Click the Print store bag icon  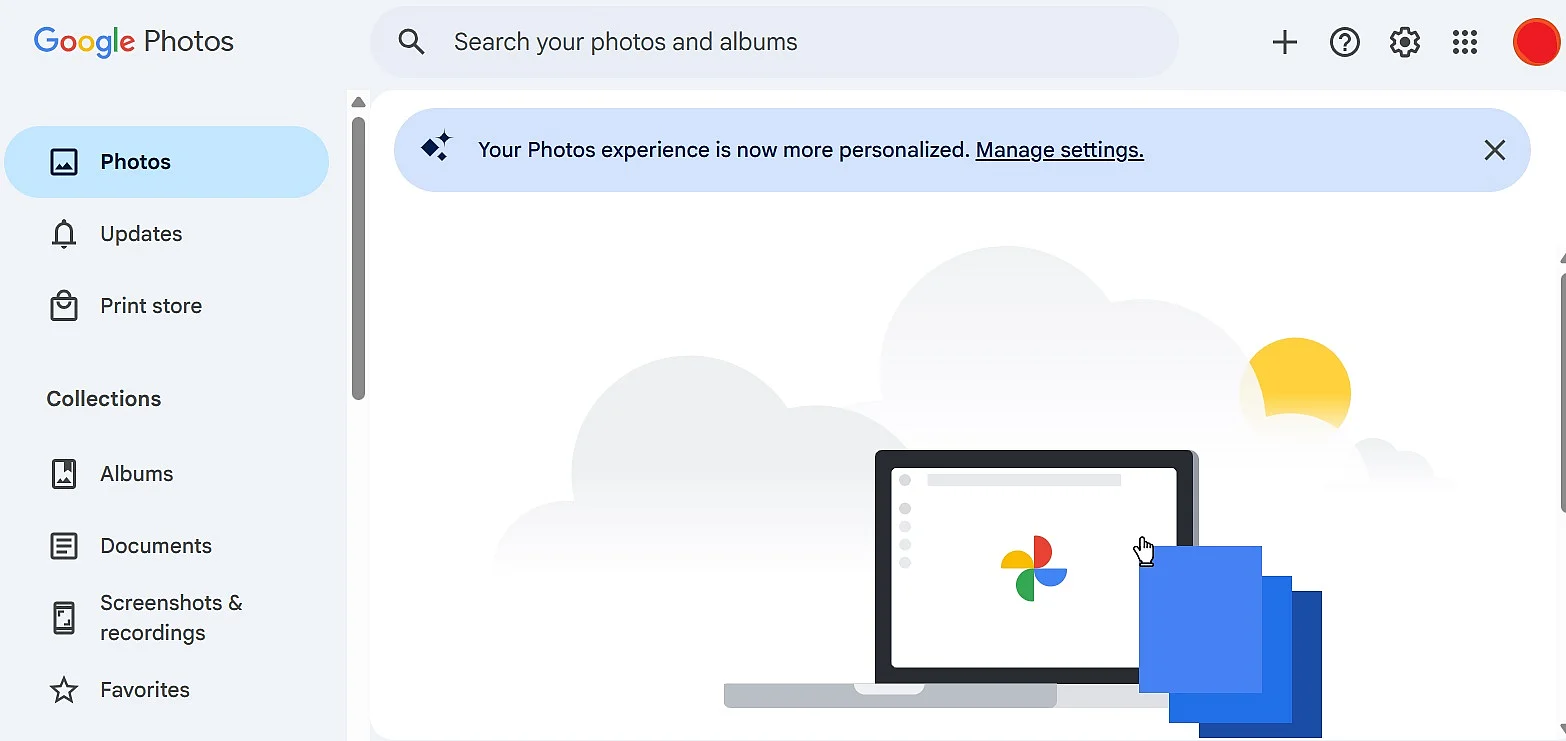[64, 306]
